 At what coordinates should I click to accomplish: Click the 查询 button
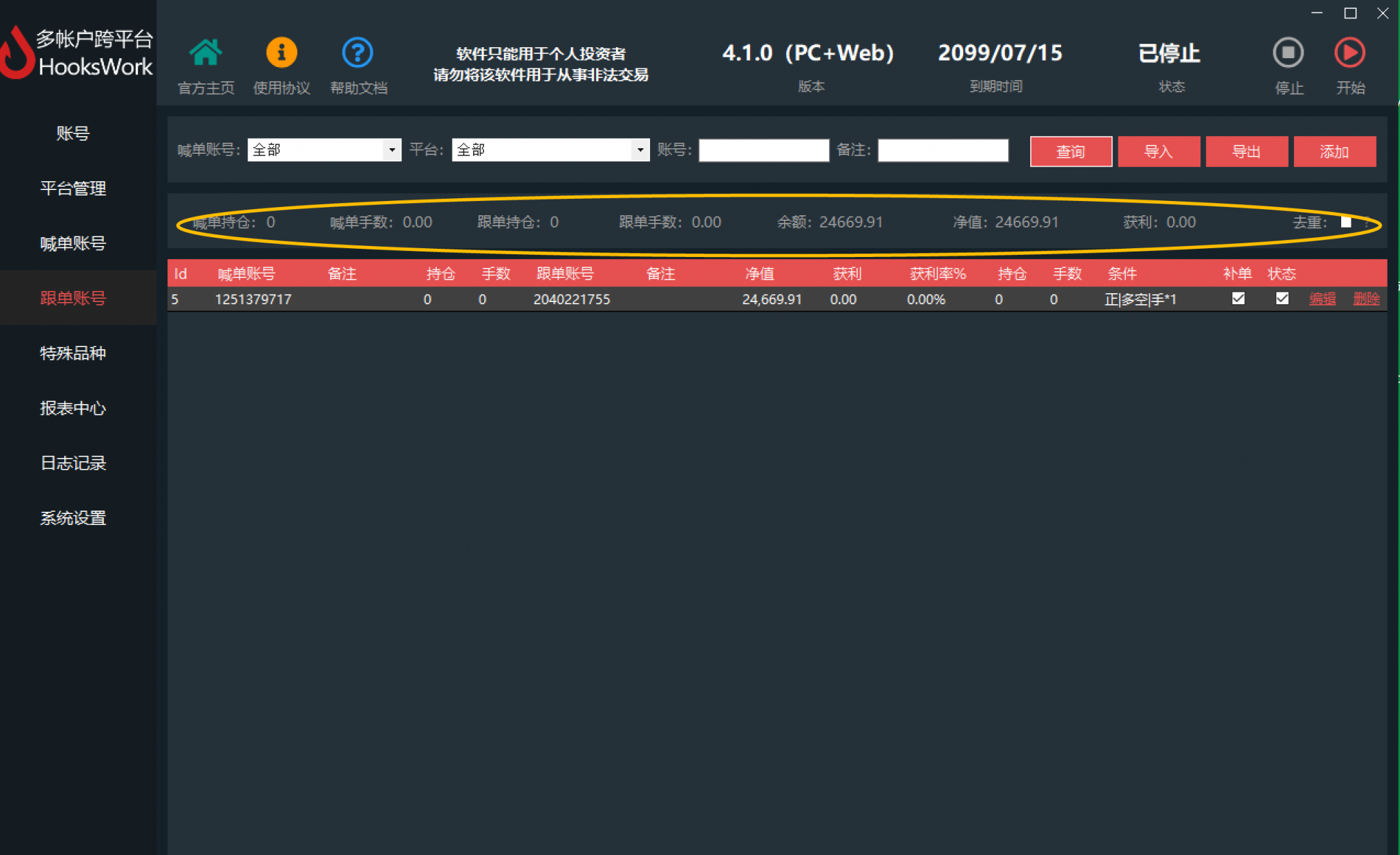1071,151
